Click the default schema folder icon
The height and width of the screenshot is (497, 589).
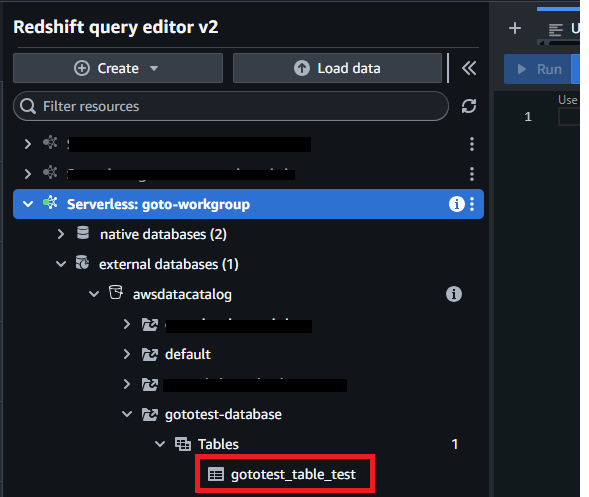[x=150, y=354]
